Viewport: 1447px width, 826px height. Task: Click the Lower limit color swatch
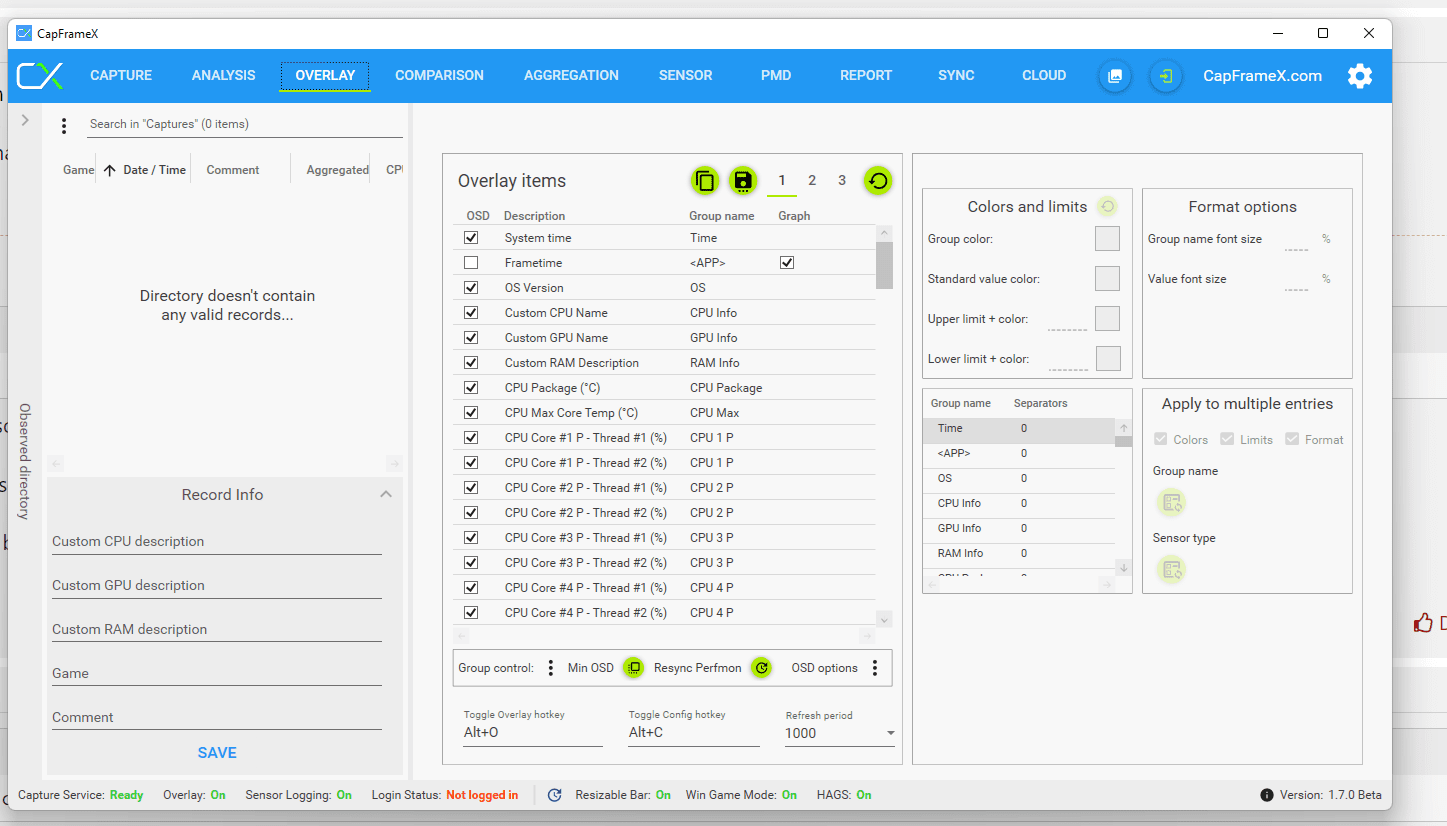point(1108,359)
